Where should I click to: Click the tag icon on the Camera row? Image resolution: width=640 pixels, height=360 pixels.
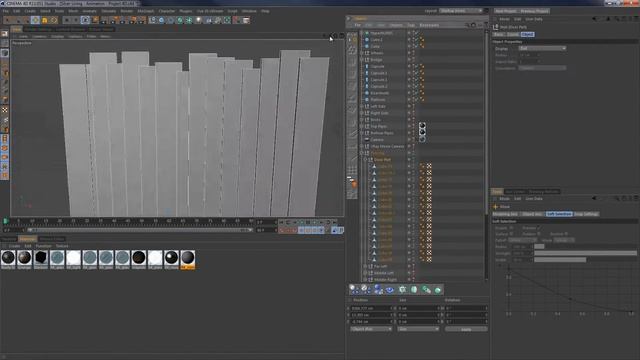pyautogui.click(x=422, y=140)
